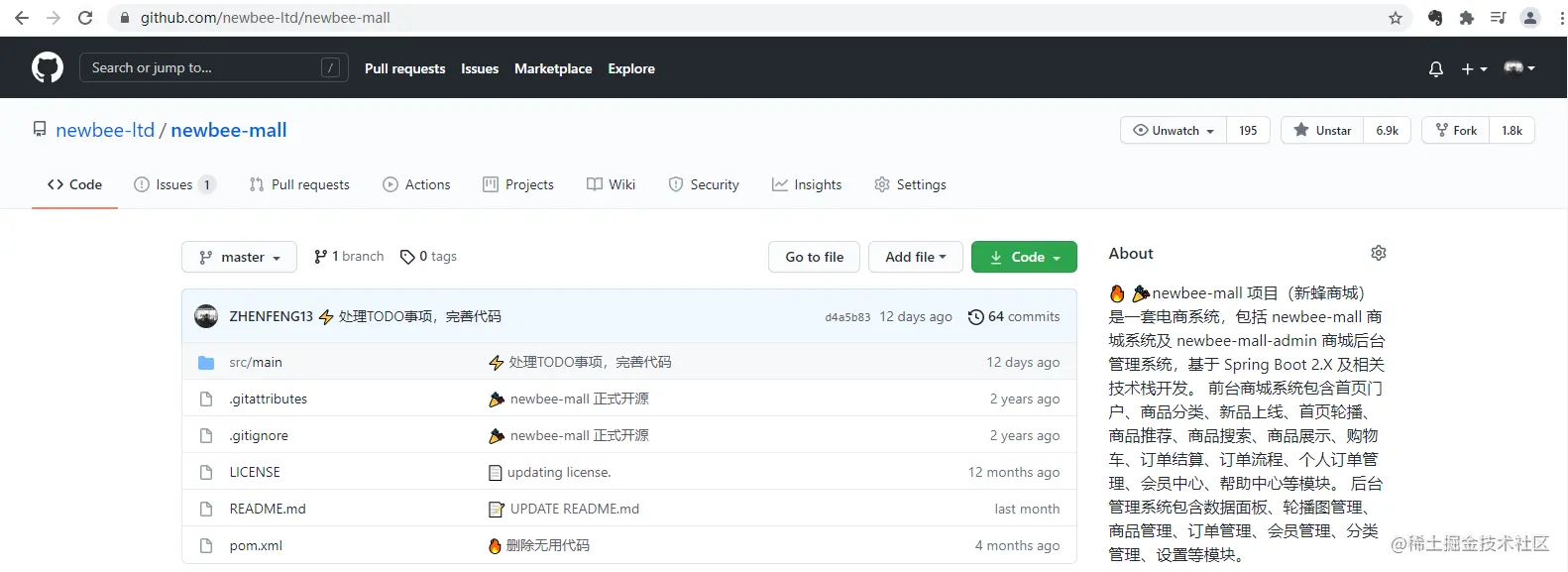This screenshot has height=572, width=1568.
Task: Edit repository About details gear icon
Action: coord(1379,253)
